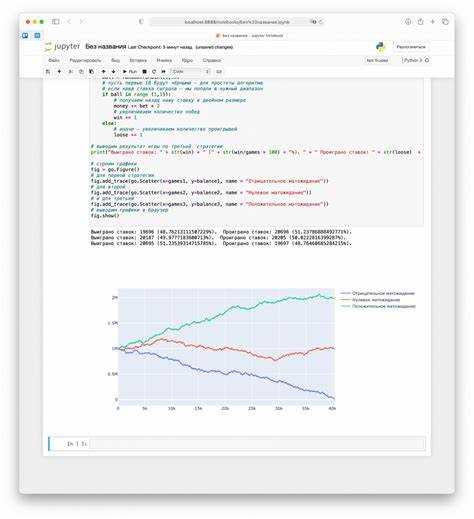Click the 40k x-axis label on chart
The image size is (474, 519).
332,408
